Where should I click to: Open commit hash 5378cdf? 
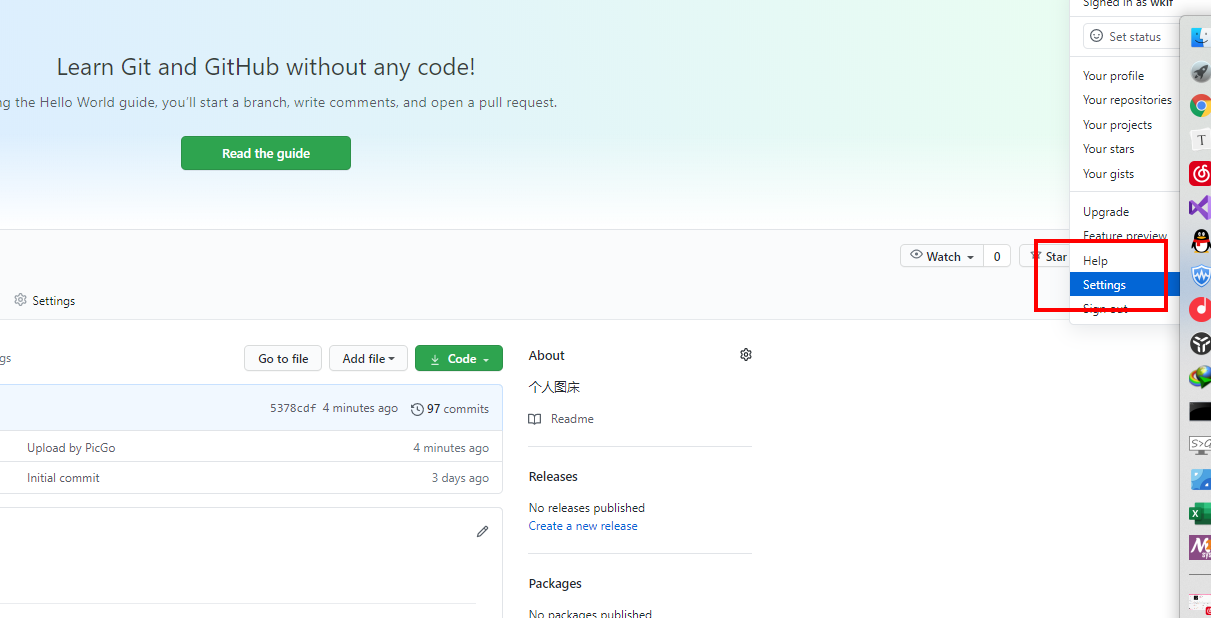click(293, 409)
